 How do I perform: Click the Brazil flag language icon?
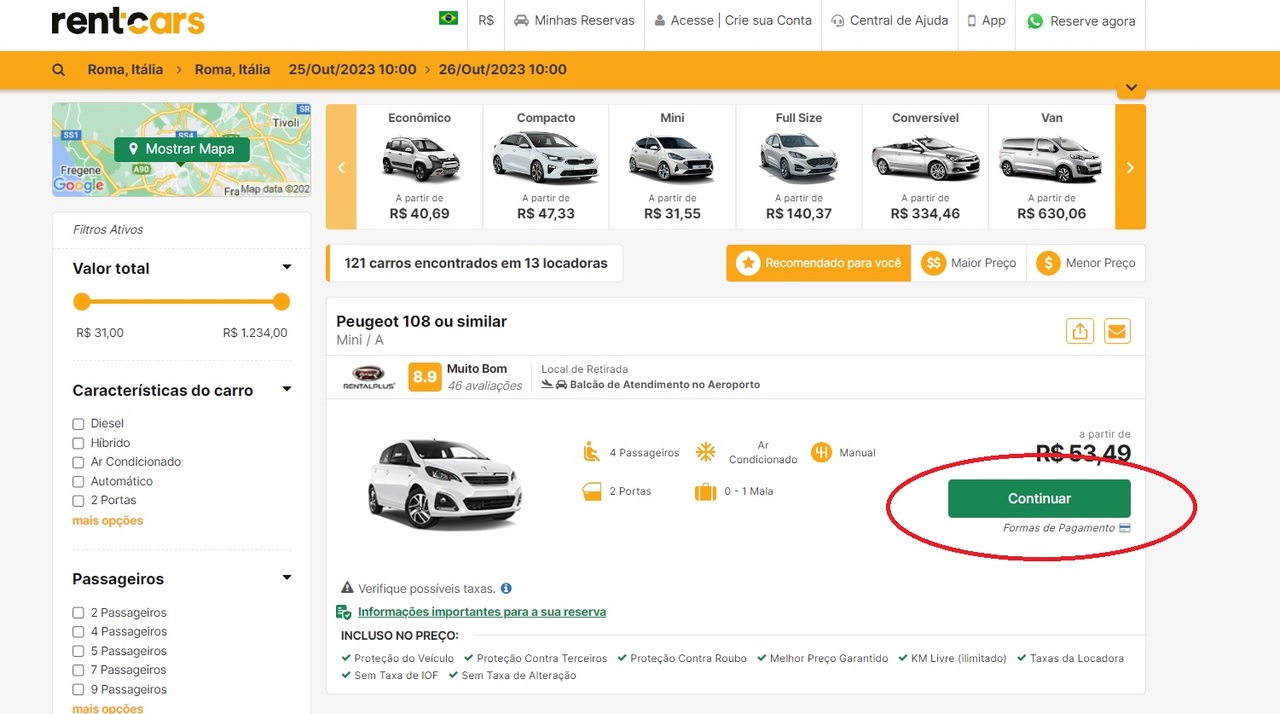tap(448, 19)
